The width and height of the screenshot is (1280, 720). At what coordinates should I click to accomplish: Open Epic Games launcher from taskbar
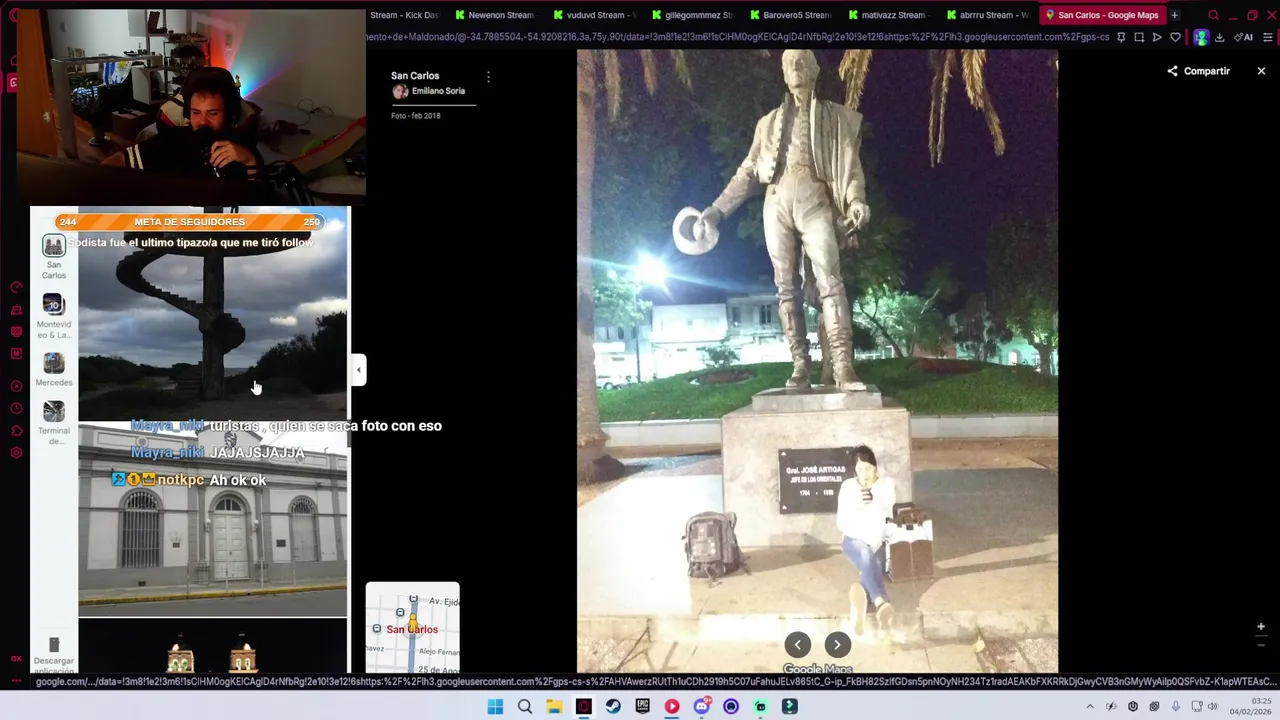click(642, 707)
